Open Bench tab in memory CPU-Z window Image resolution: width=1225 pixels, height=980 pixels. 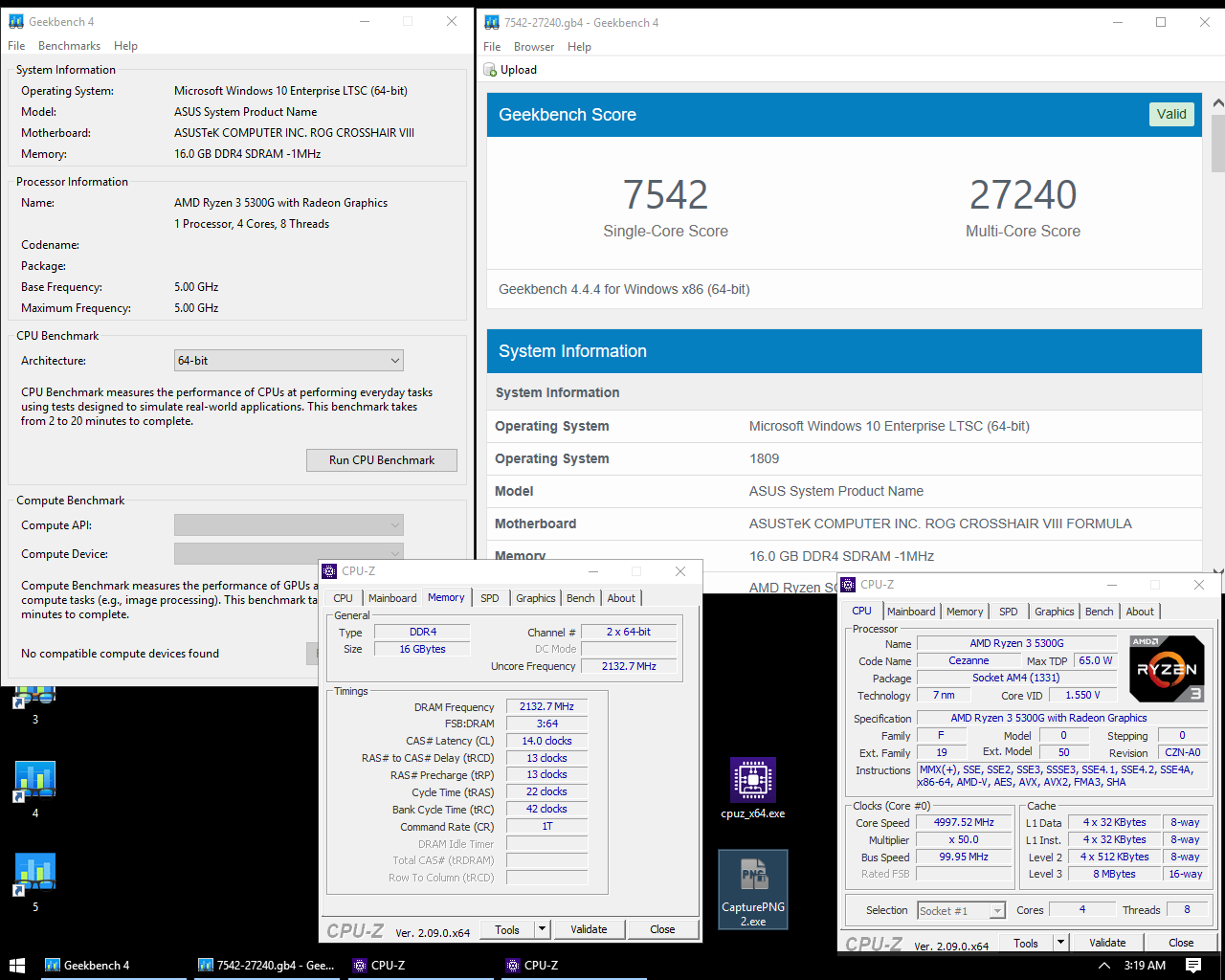click(581, 598)
